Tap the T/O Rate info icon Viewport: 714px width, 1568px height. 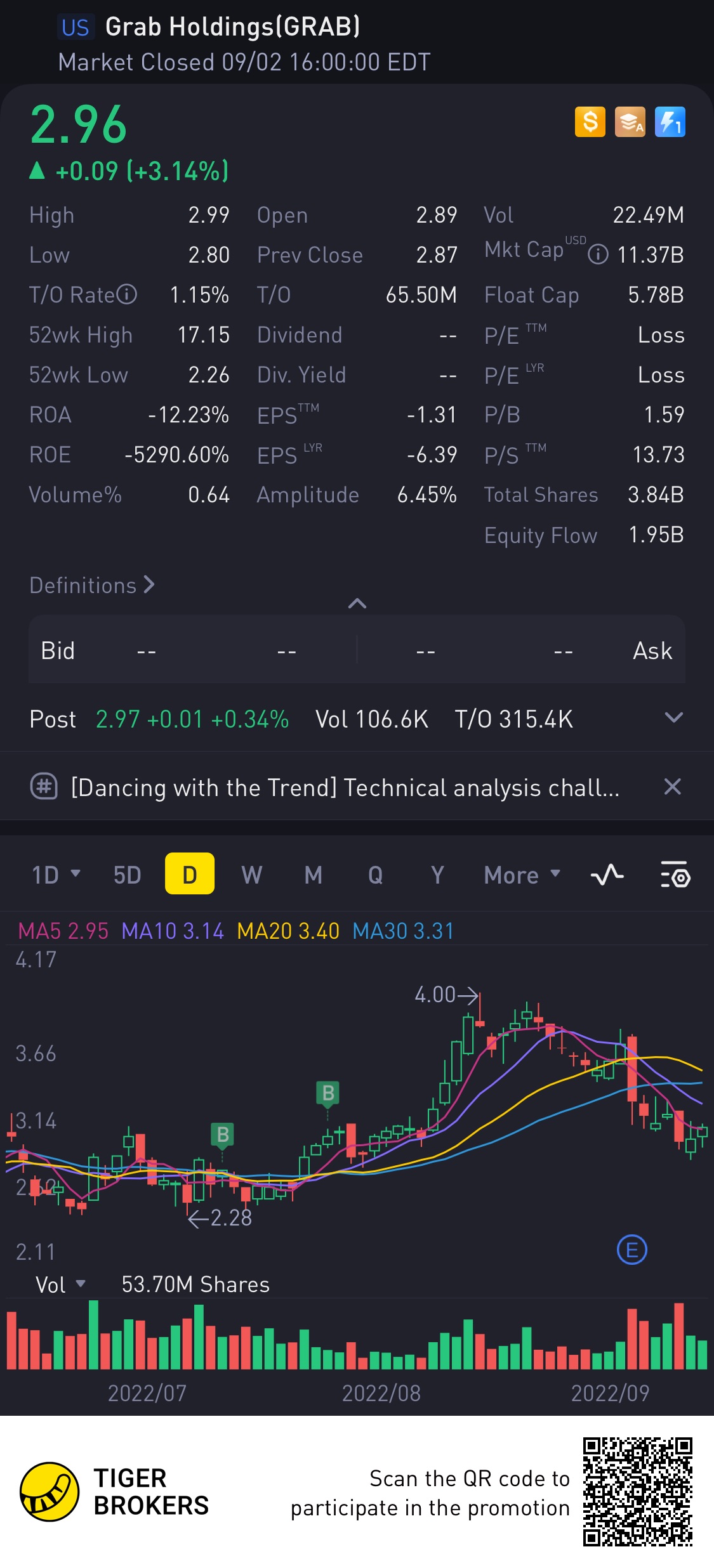[x=127, y=294]
